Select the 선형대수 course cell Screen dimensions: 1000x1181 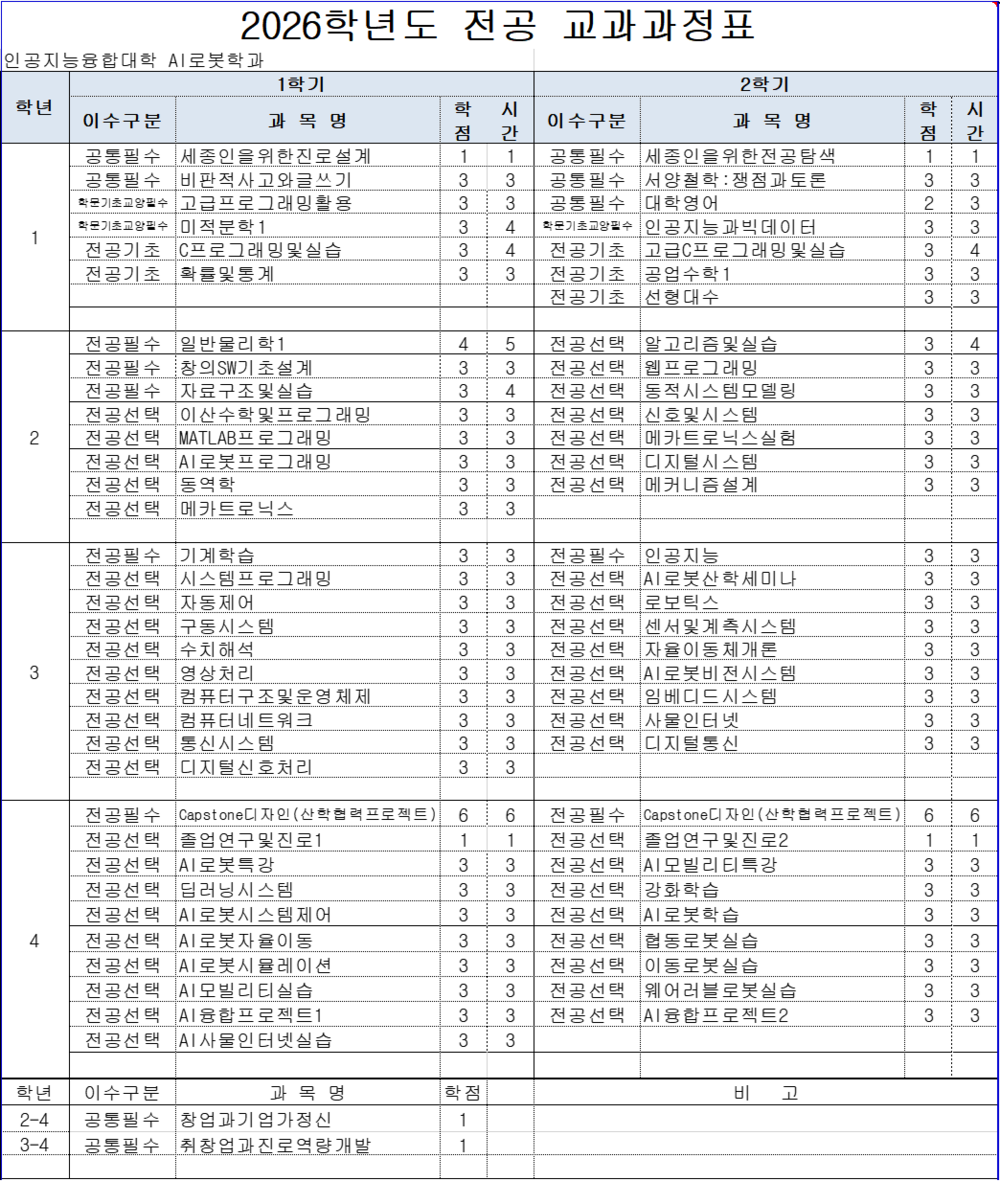pyautogui.click(x=772, y=297)
